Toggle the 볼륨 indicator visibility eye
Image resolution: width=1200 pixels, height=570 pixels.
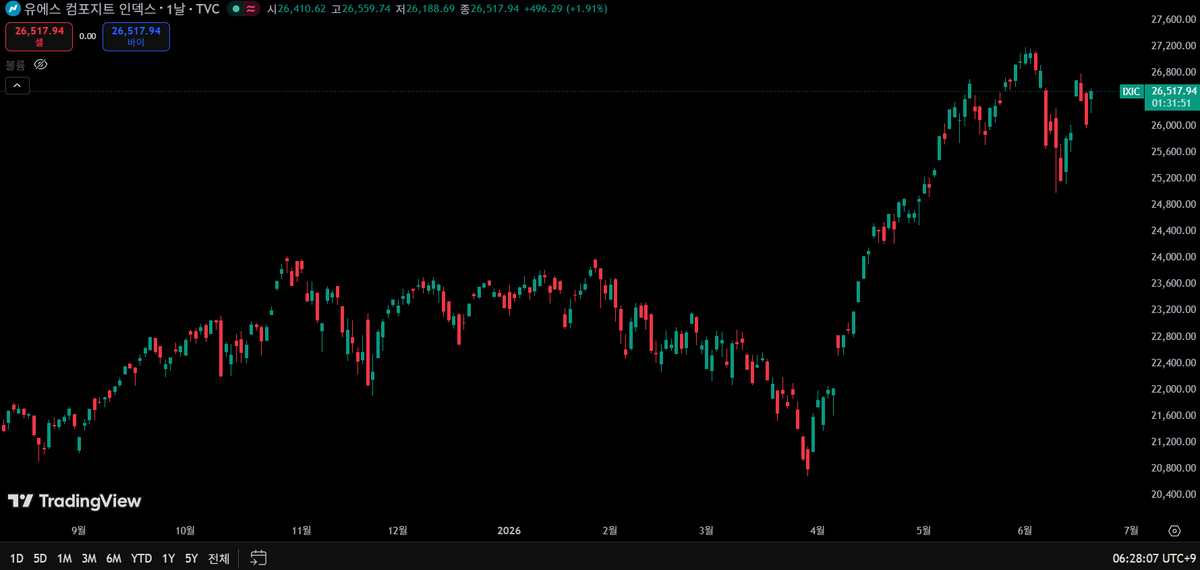point(41,64)
